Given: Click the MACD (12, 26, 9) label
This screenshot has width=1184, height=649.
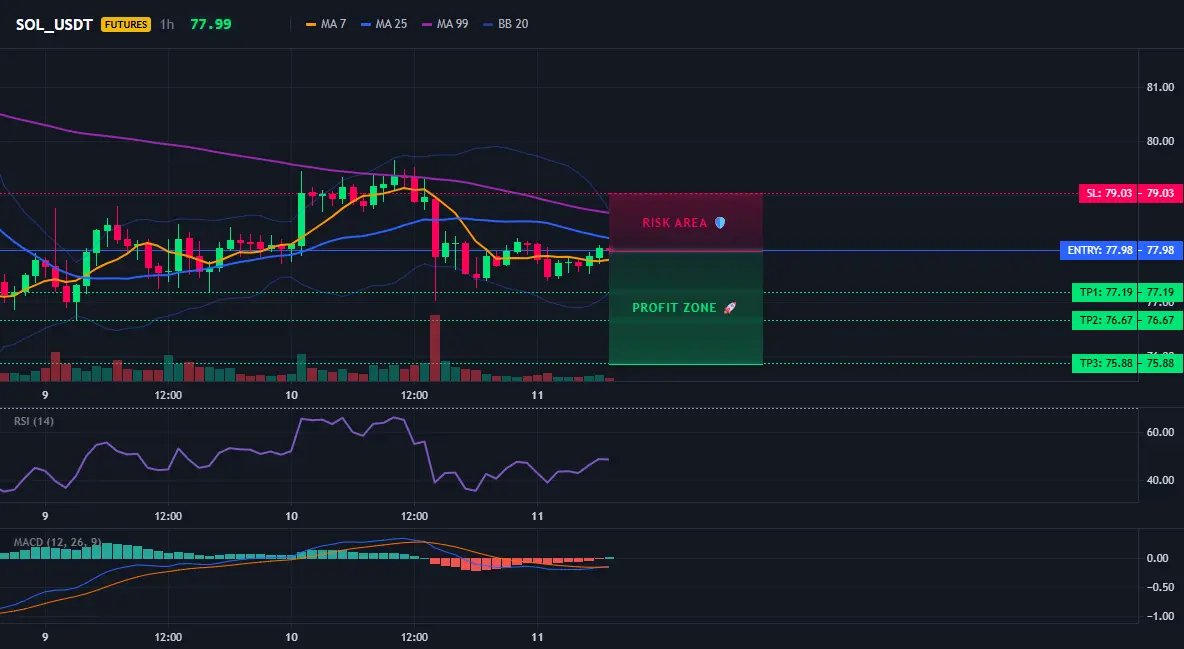Looking at the screenshot, I should [x=57, y=542].
